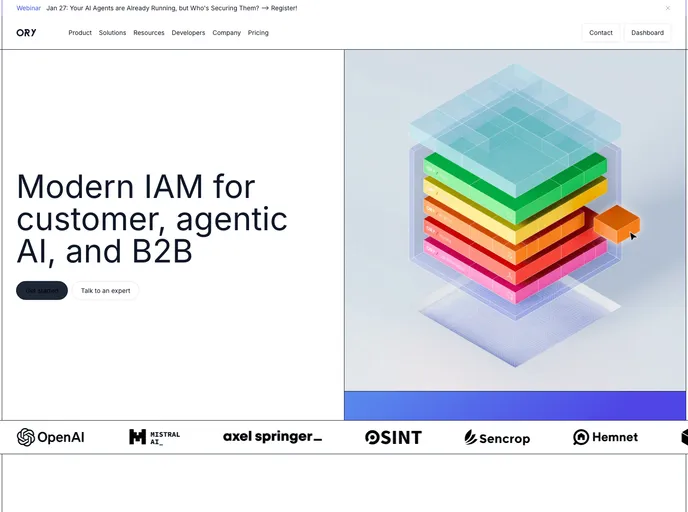Expand the Resources navigation menu
Viewport: 688px width, 512px height.
(149, 33)
